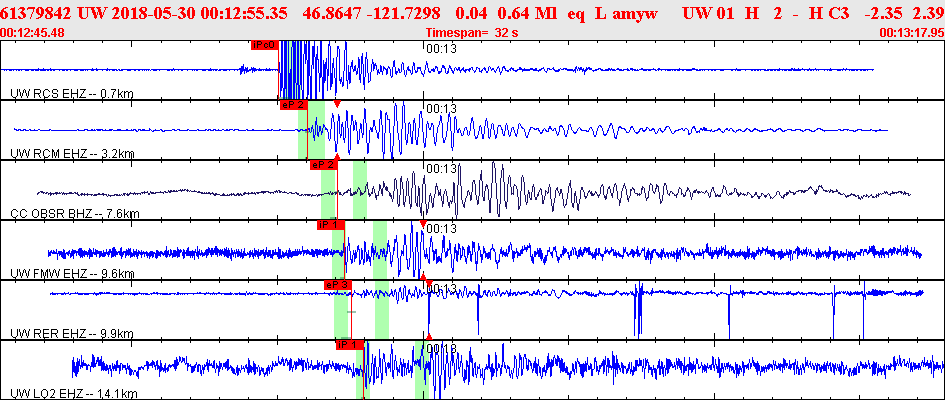The width and height of the screenshot is (945, 400).
Task: Click the later green window on RER trace
Action: [x=381, y=310]
